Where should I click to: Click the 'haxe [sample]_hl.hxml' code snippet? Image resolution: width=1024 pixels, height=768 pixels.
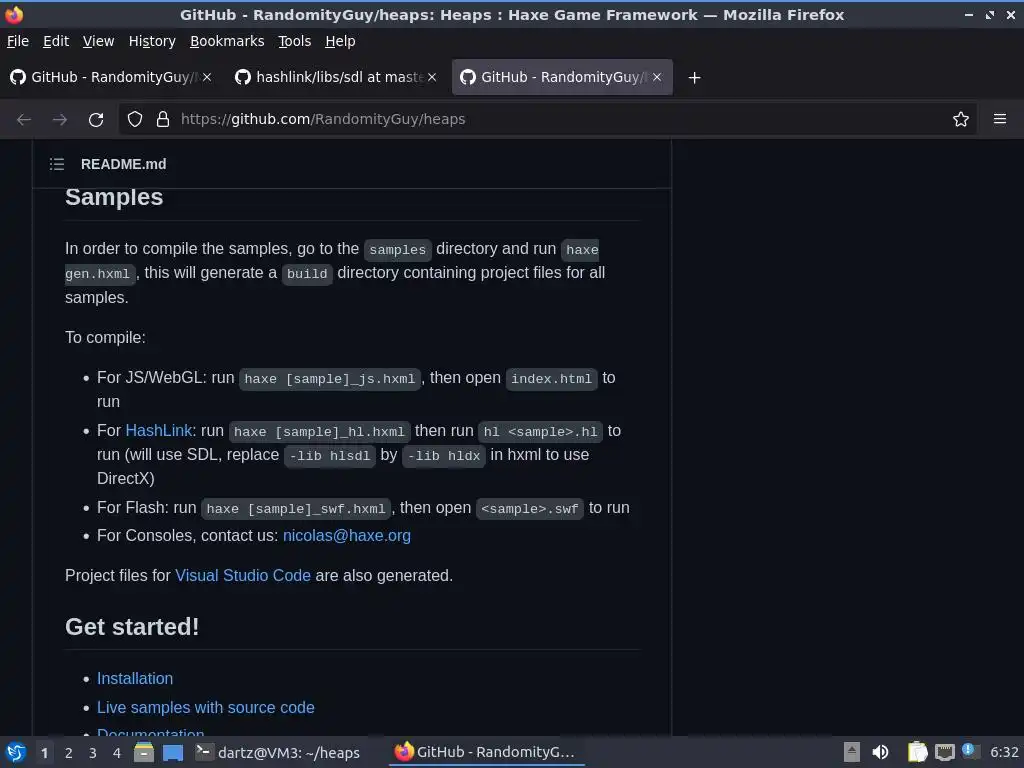319,432
